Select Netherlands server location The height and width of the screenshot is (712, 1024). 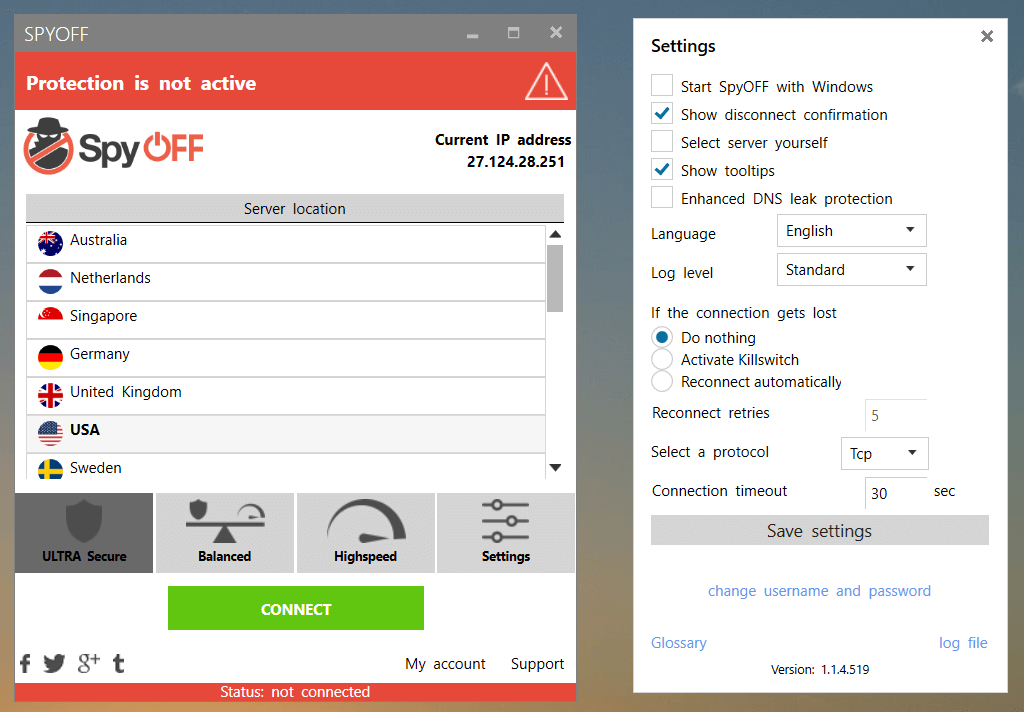(x=286, y=282)
